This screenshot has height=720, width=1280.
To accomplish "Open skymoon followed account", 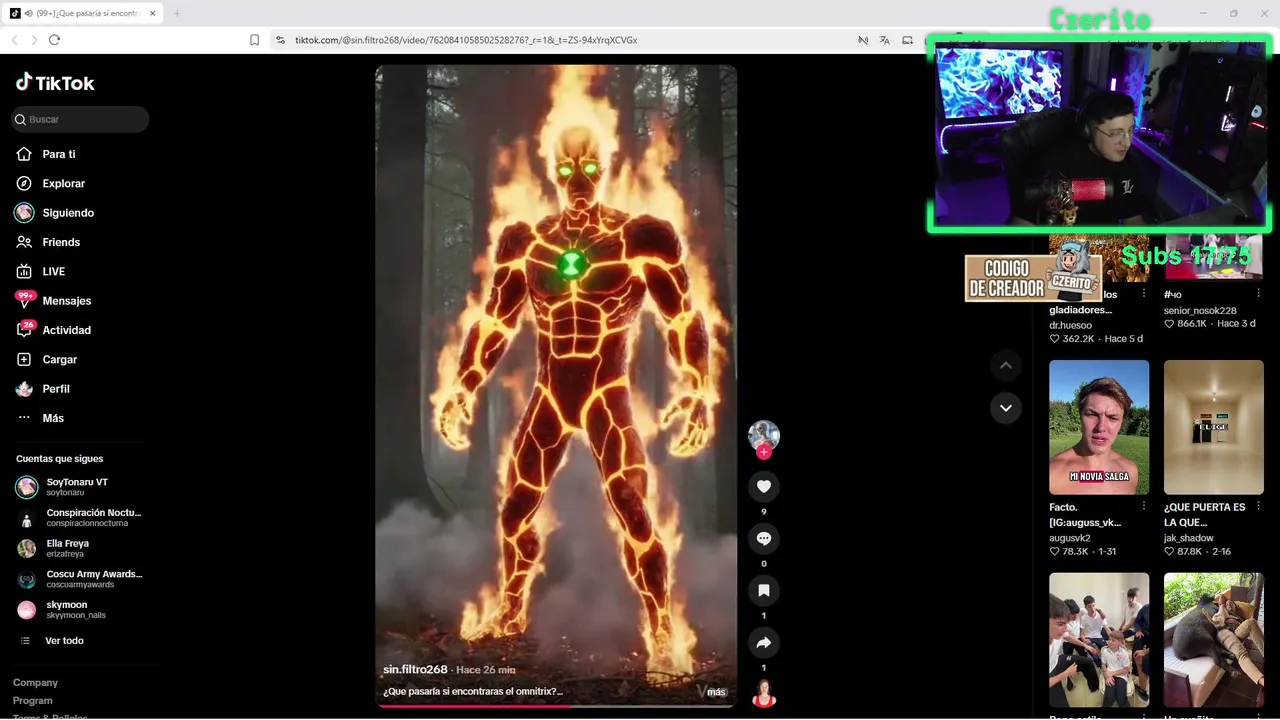I will pyautogui.click(x=78, y=609).
